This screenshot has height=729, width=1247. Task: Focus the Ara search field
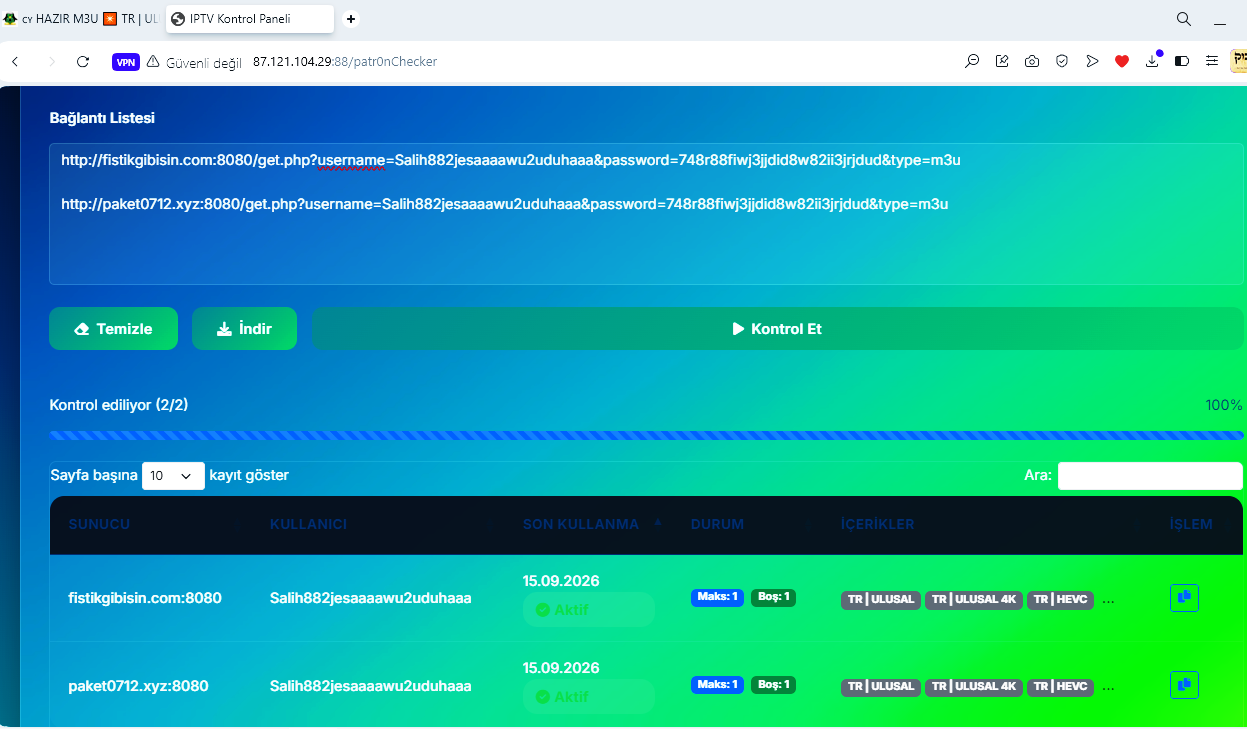tap(1150, 476)
